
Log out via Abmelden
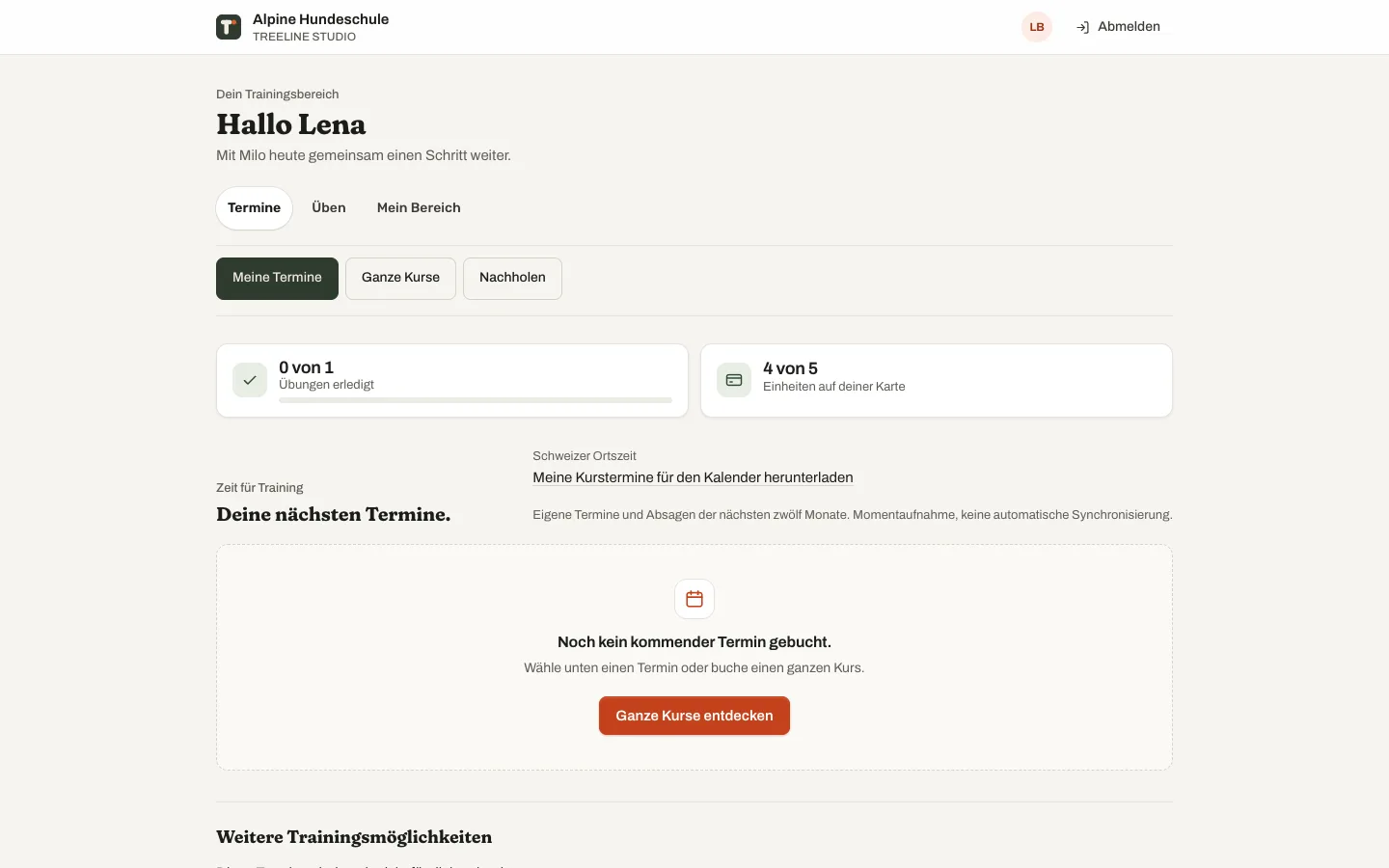point(1118,27)
